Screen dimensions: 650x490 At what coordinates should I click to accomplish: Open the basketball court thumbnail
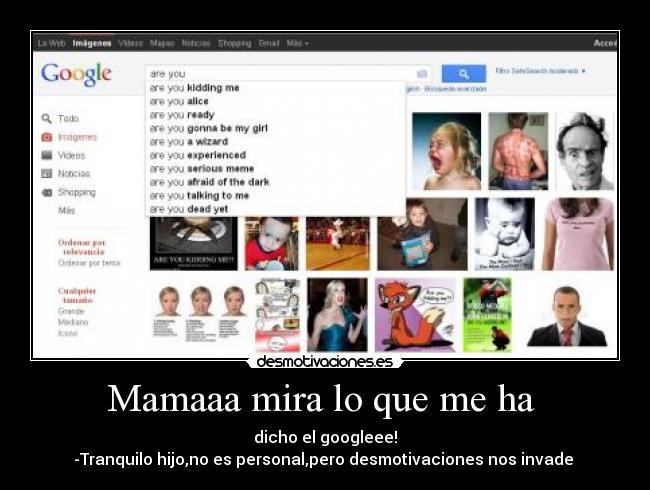click(337, 244)
